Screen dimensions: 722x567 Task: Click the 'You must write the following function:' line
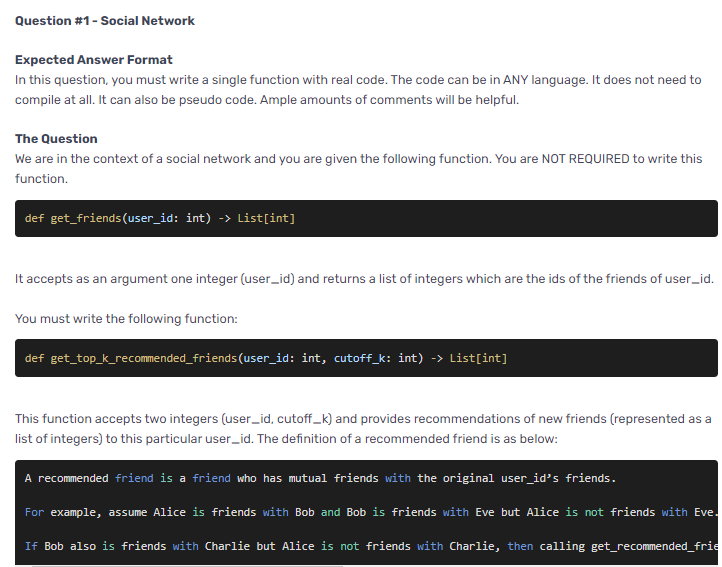click(126, 319)
